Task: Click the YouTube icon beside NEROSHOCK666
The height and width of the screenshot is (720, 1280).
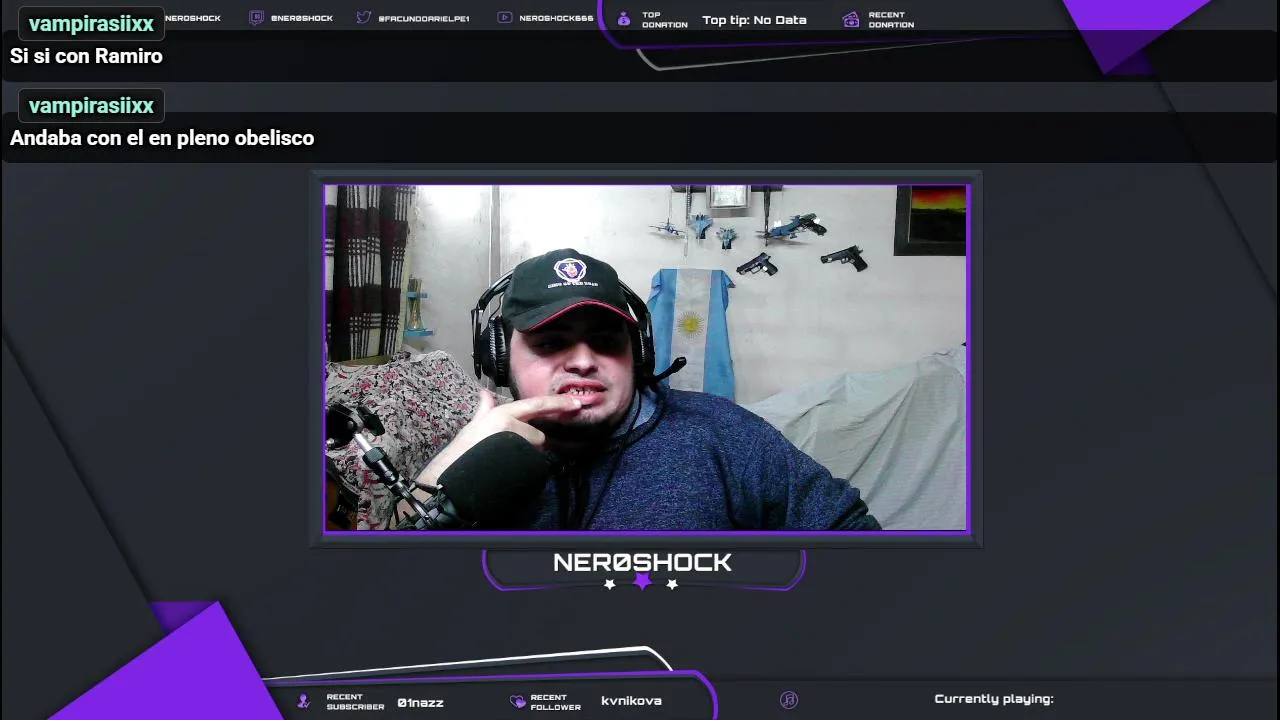Action: click(505, 18)
